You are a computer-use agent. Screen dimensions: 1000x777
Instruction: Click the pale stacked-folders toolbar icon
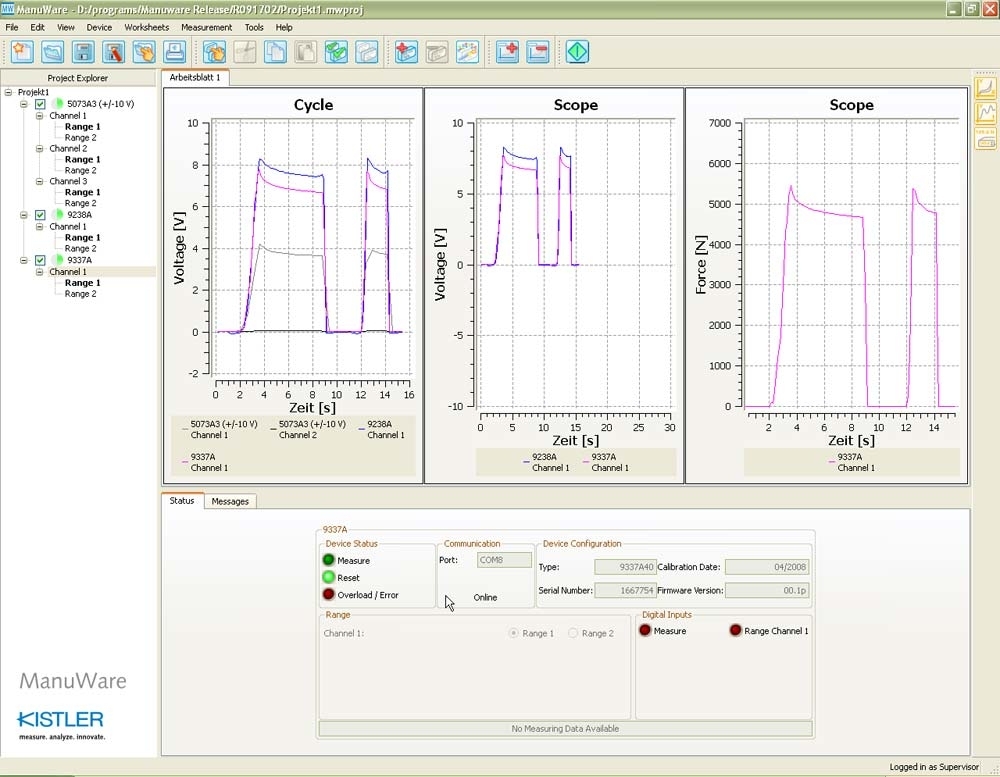(367, 52)
